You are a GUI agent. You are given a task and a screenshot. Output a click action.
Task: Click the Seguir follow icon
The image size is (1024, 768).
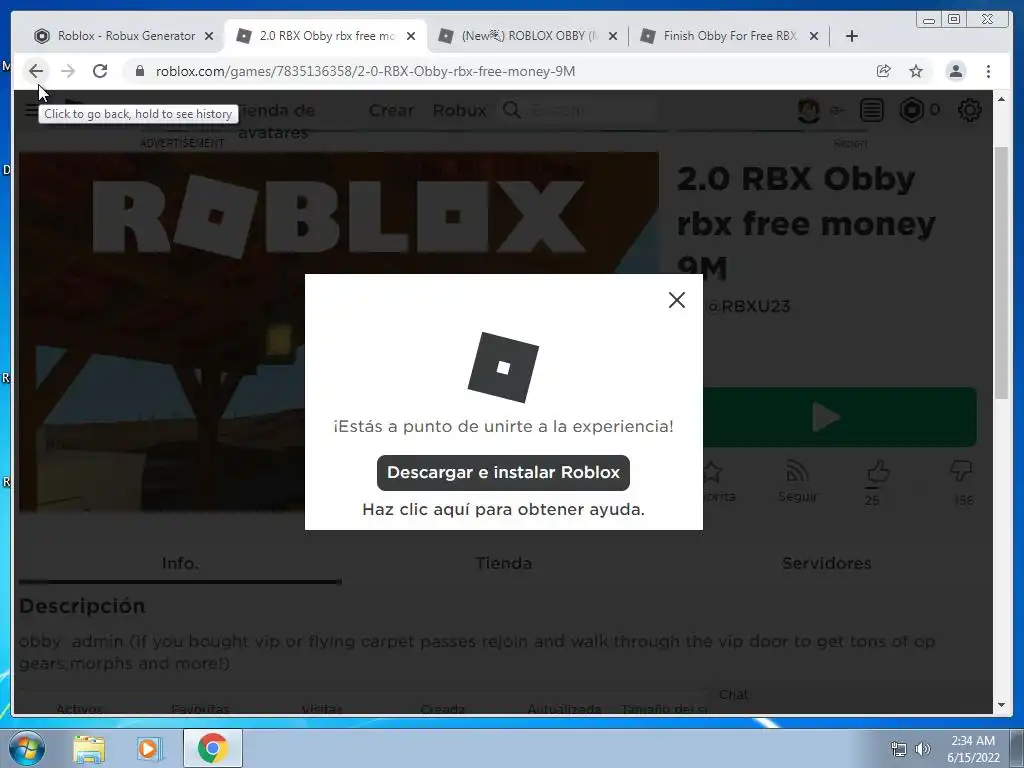point(797,481)
